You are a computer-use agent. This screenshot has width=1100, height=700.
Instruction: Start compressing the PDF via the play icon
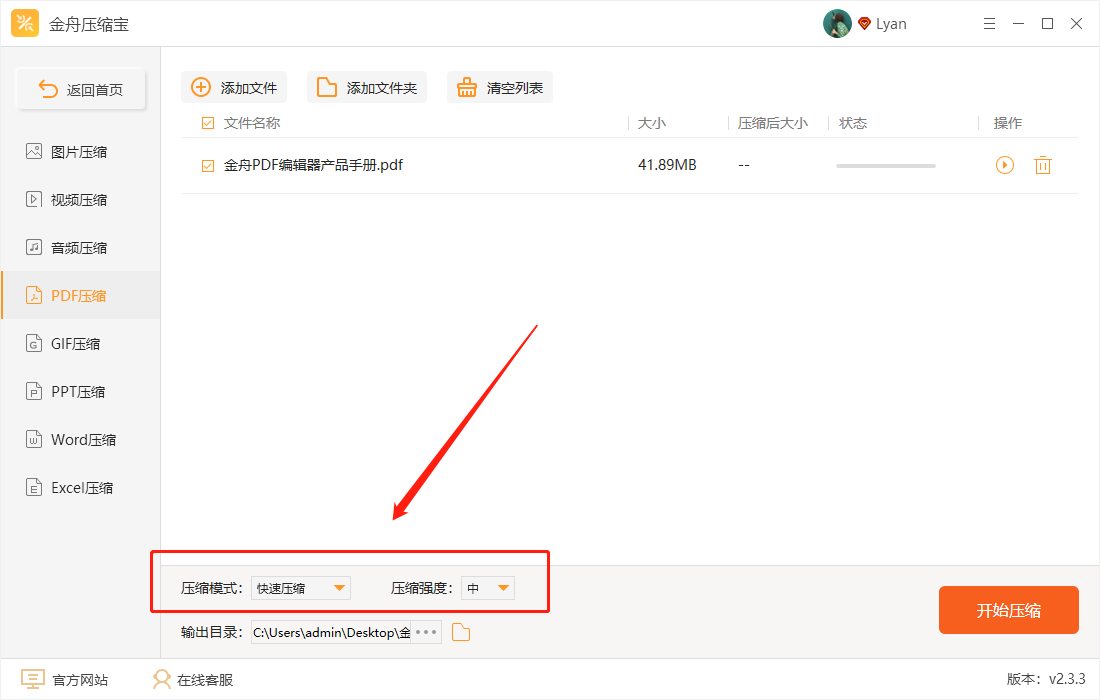[x=1004, y=165]
